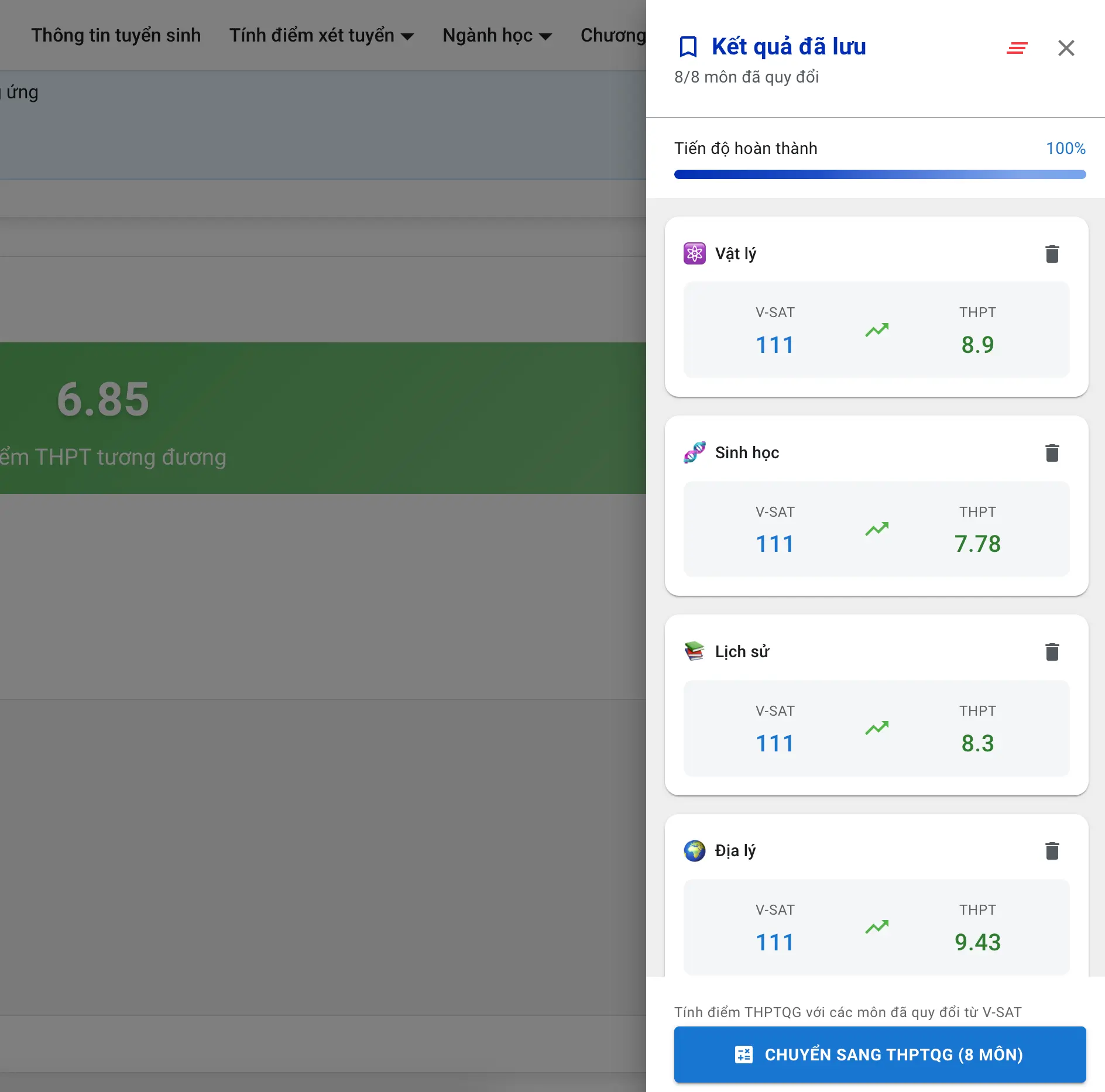Image resolution: width=1105 pixels, height=1092 pixels.
Task: Remove the Lịch sử saved result
Action: (1052, 652)
